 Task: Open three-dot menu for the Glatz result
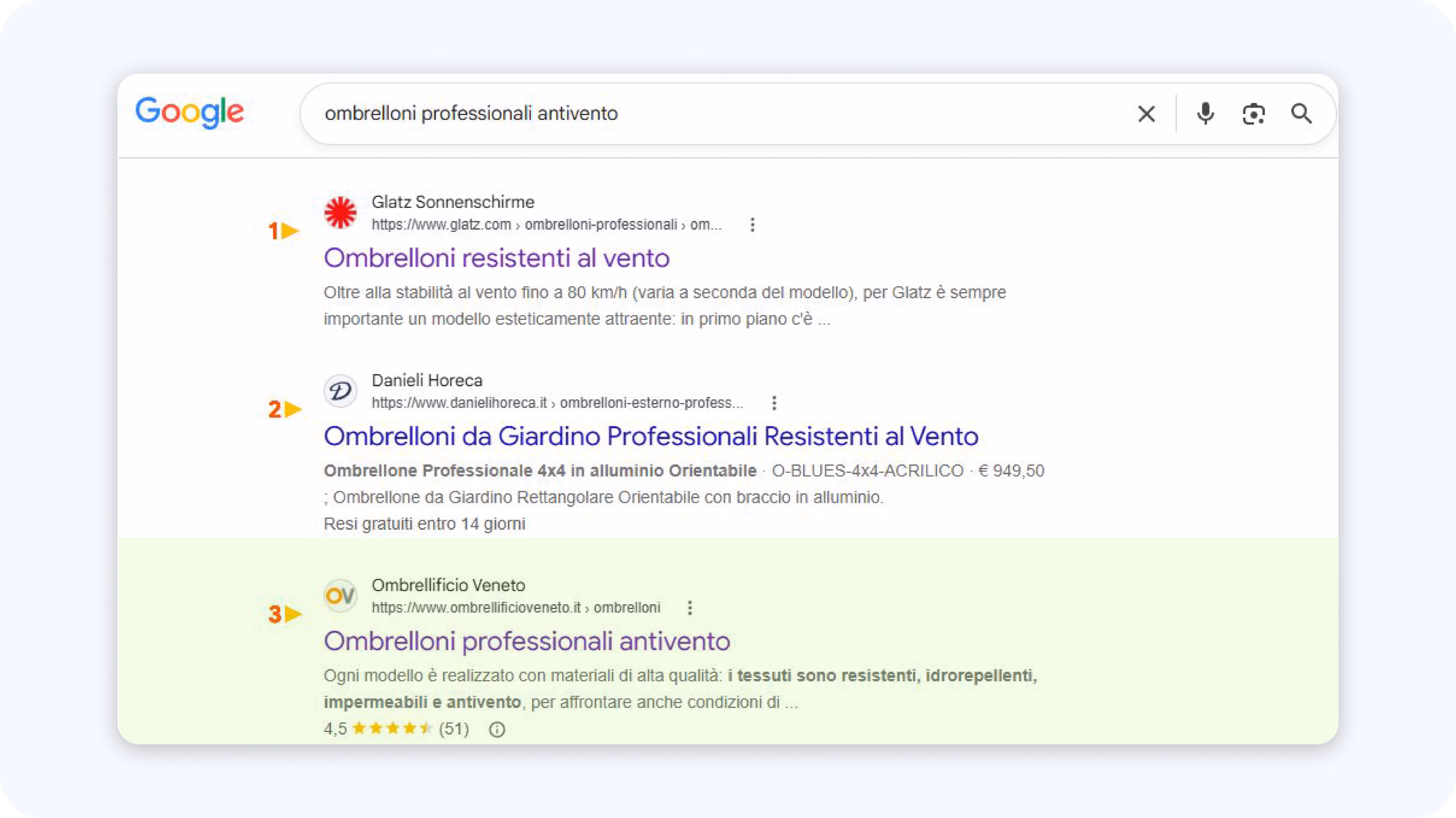752,225
